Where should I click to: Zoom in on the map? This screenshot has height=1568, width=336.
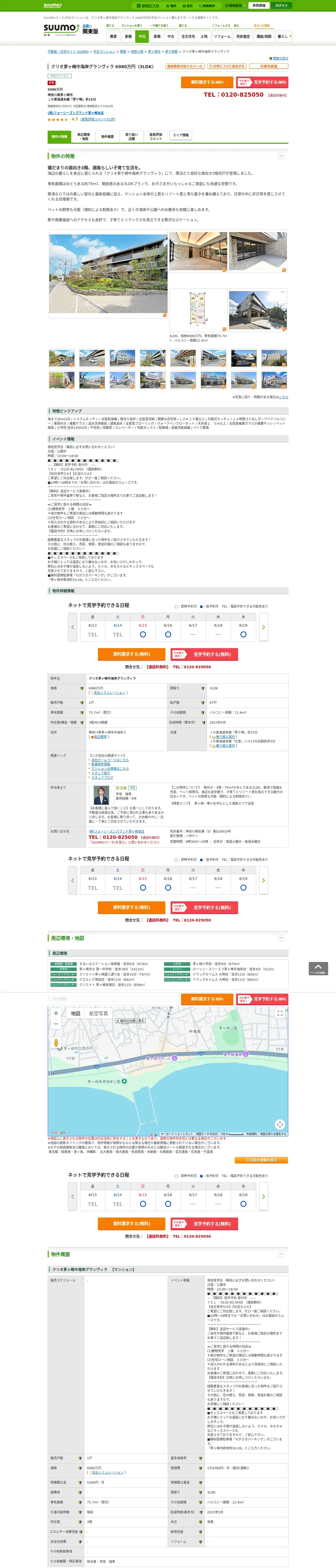(x=56, y=1013)
